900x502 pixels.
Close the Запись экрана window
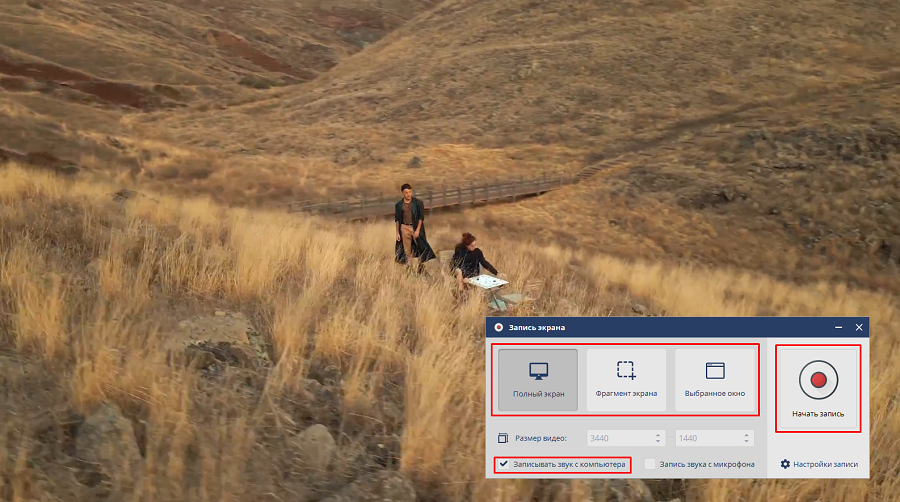[859, 327]
